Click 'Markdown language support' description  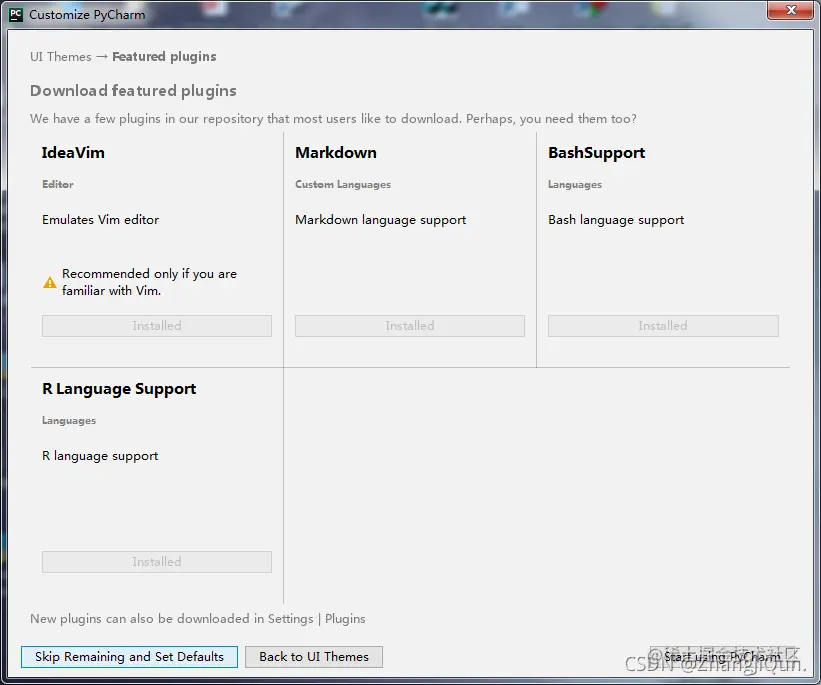tap(381, 220)
